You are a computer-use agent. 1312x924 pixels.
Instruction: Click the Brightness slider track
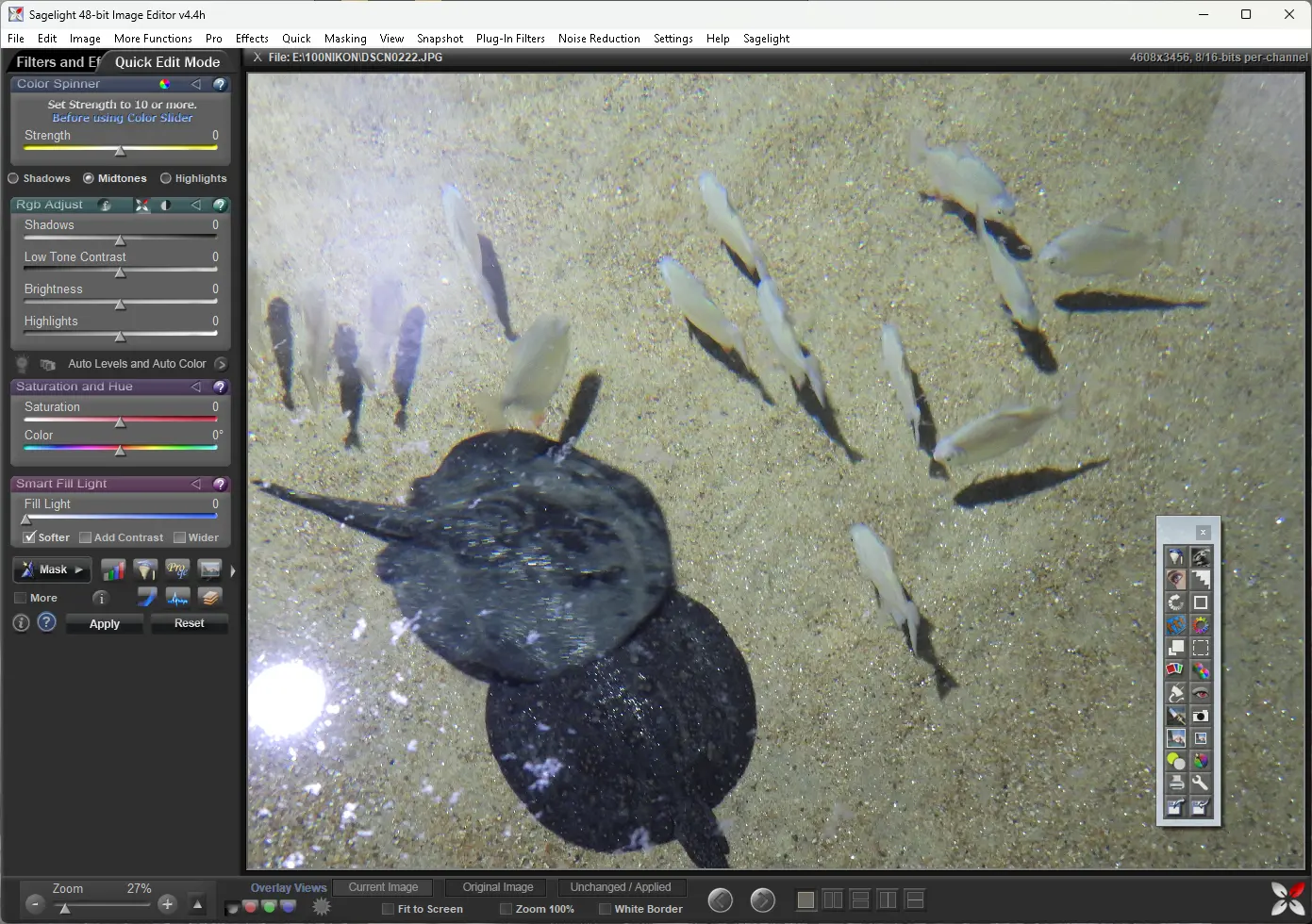pyautogui.click(x=120, y=304)
